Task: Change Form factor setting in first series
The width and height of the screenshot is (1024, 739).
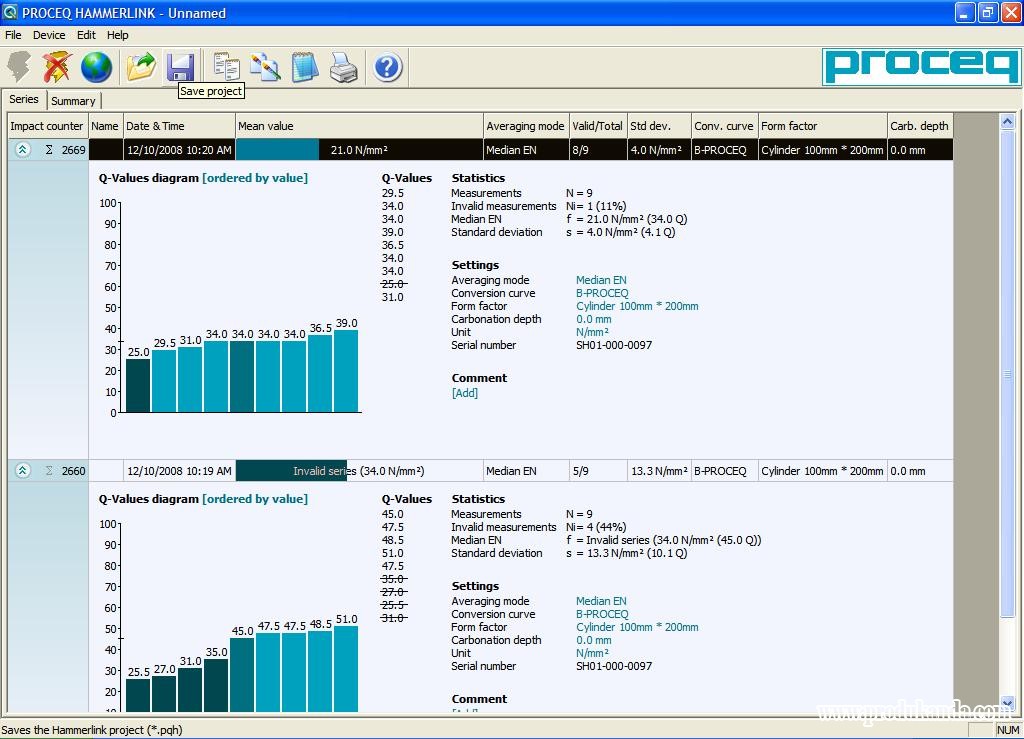Action: pos(636,306)
